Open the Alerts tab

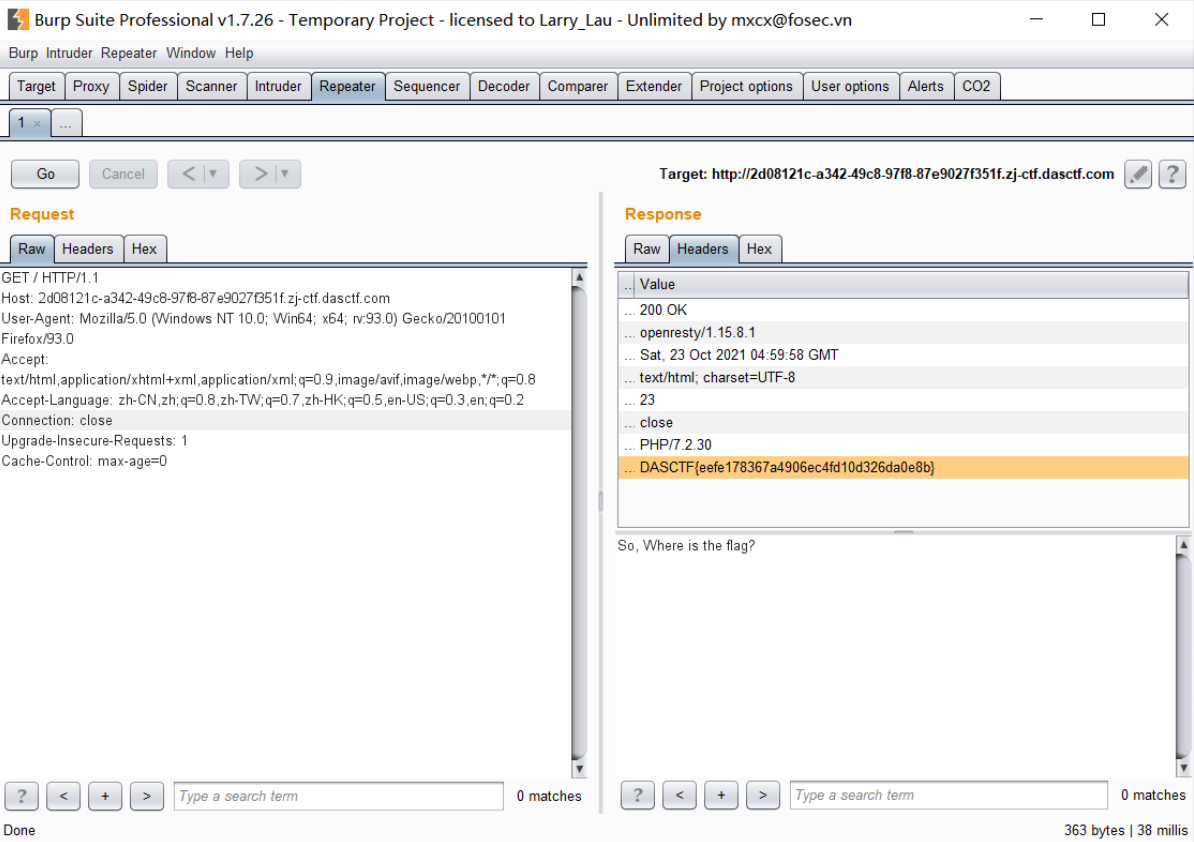[925, 87]
